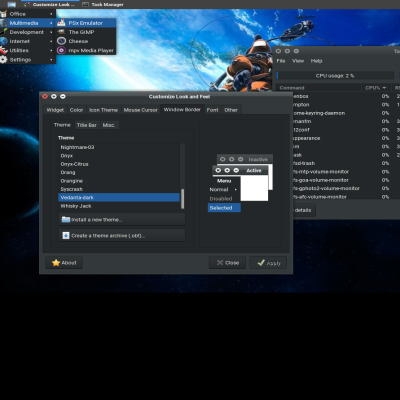This screenshot has width=400, height=400.
Task: Choose the Vedanta-dark theme
Action: pyautogui.click(x=119, y=197)
